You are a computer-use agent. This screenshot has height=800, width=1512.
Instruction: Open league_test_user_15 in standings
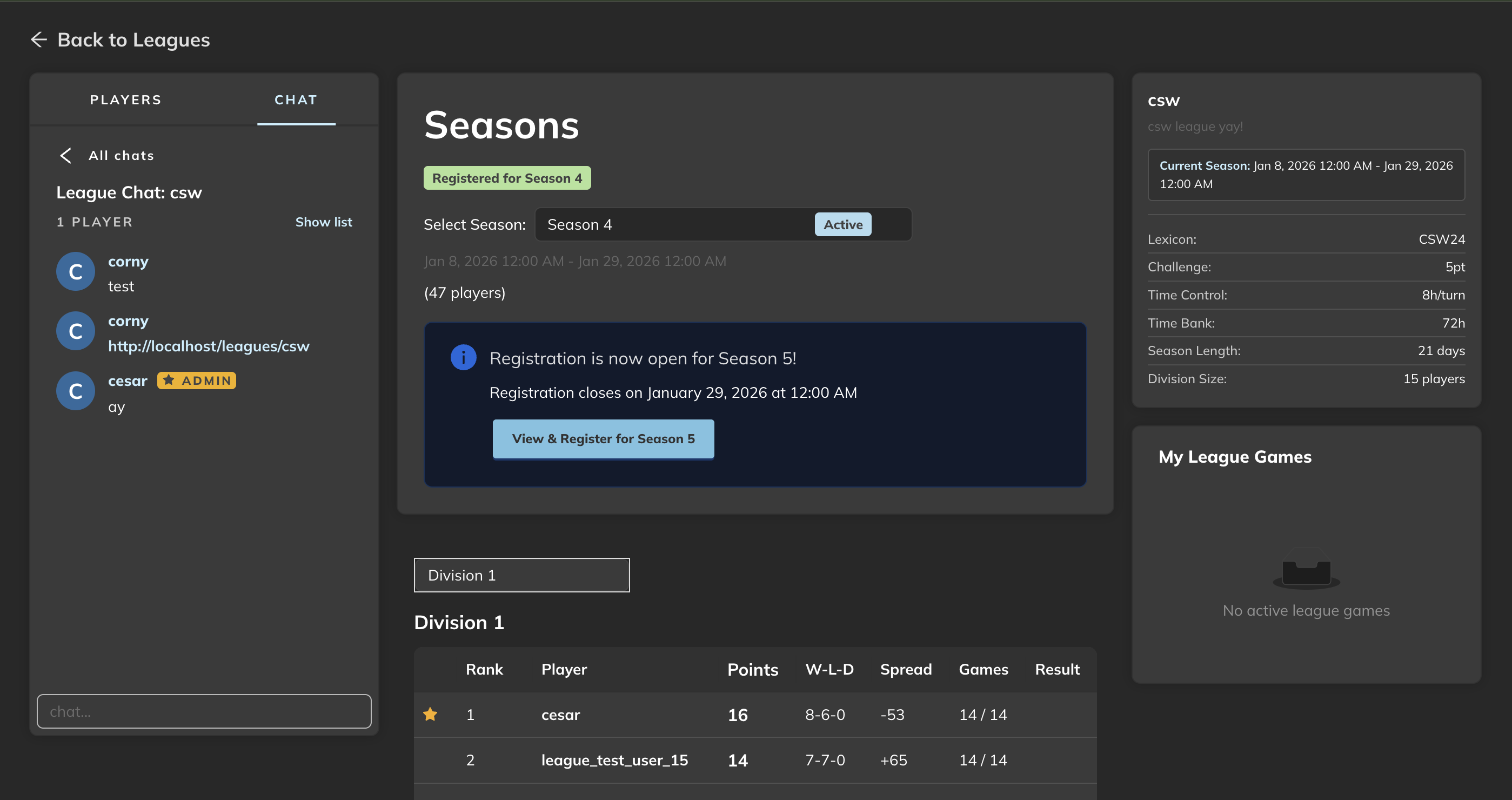click(x=614, y=760)
